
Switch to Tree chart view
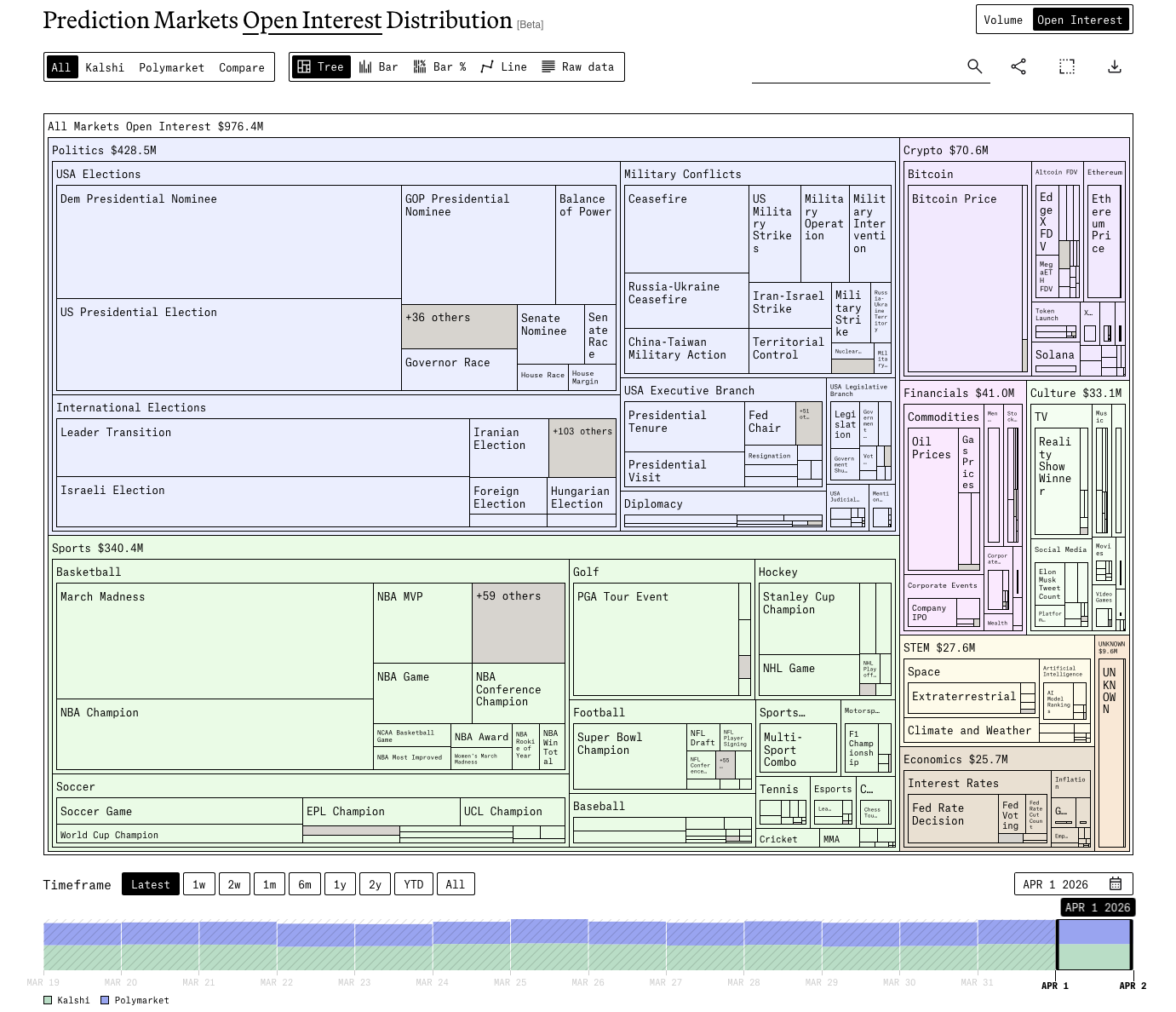[x=320, y=67]
